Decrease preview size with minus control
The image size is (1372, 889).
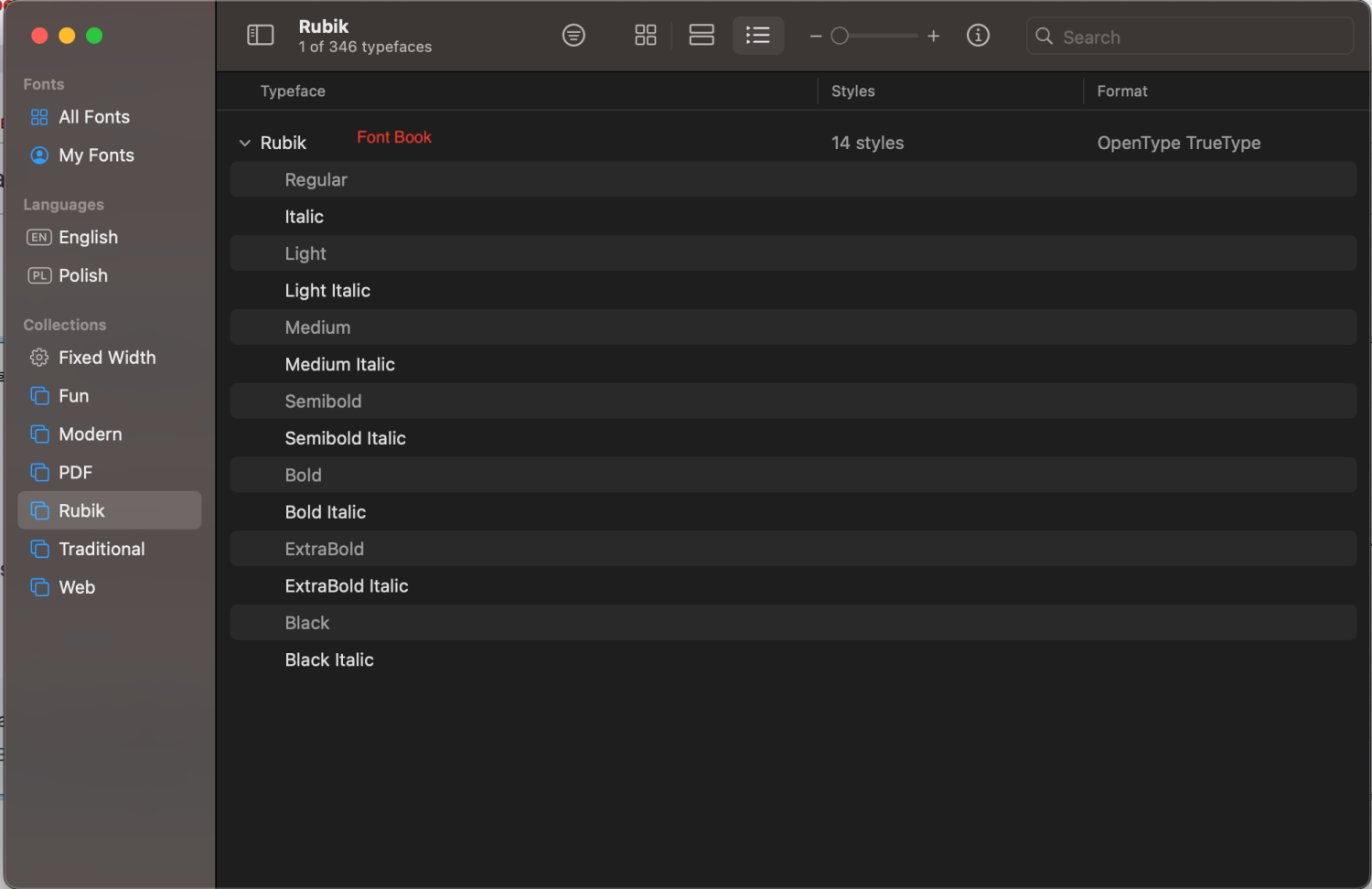(816, 36)
